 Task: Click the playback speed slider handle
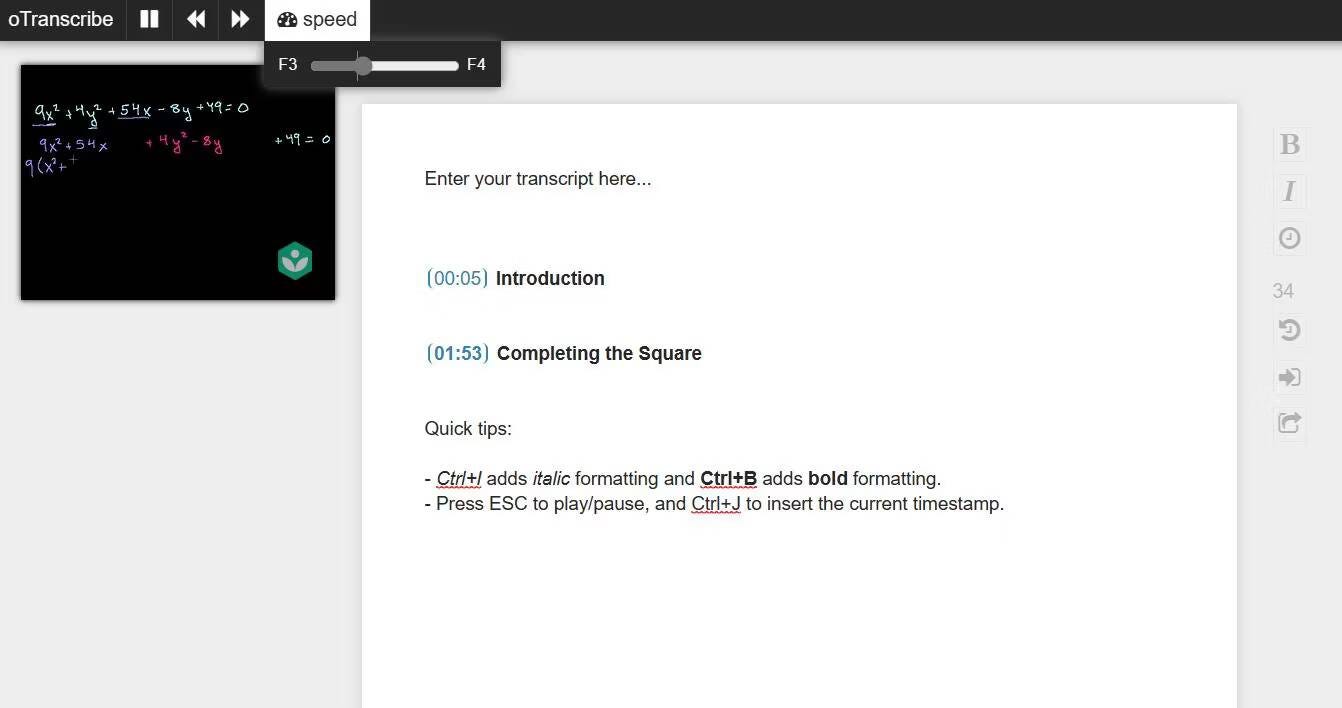363,65
